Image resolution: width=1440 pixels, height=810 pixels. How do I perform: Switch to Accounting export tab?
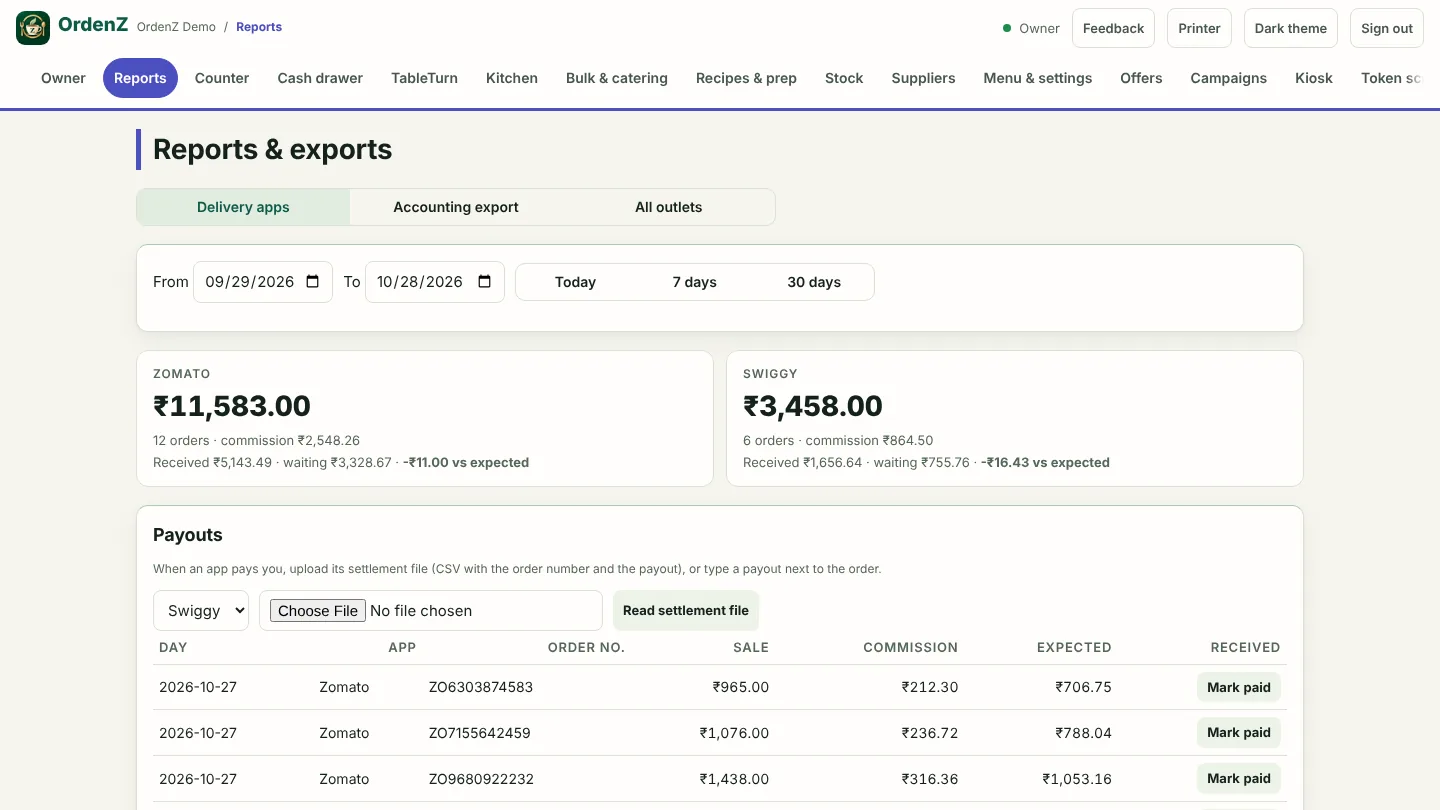click(x=456, y=207)
